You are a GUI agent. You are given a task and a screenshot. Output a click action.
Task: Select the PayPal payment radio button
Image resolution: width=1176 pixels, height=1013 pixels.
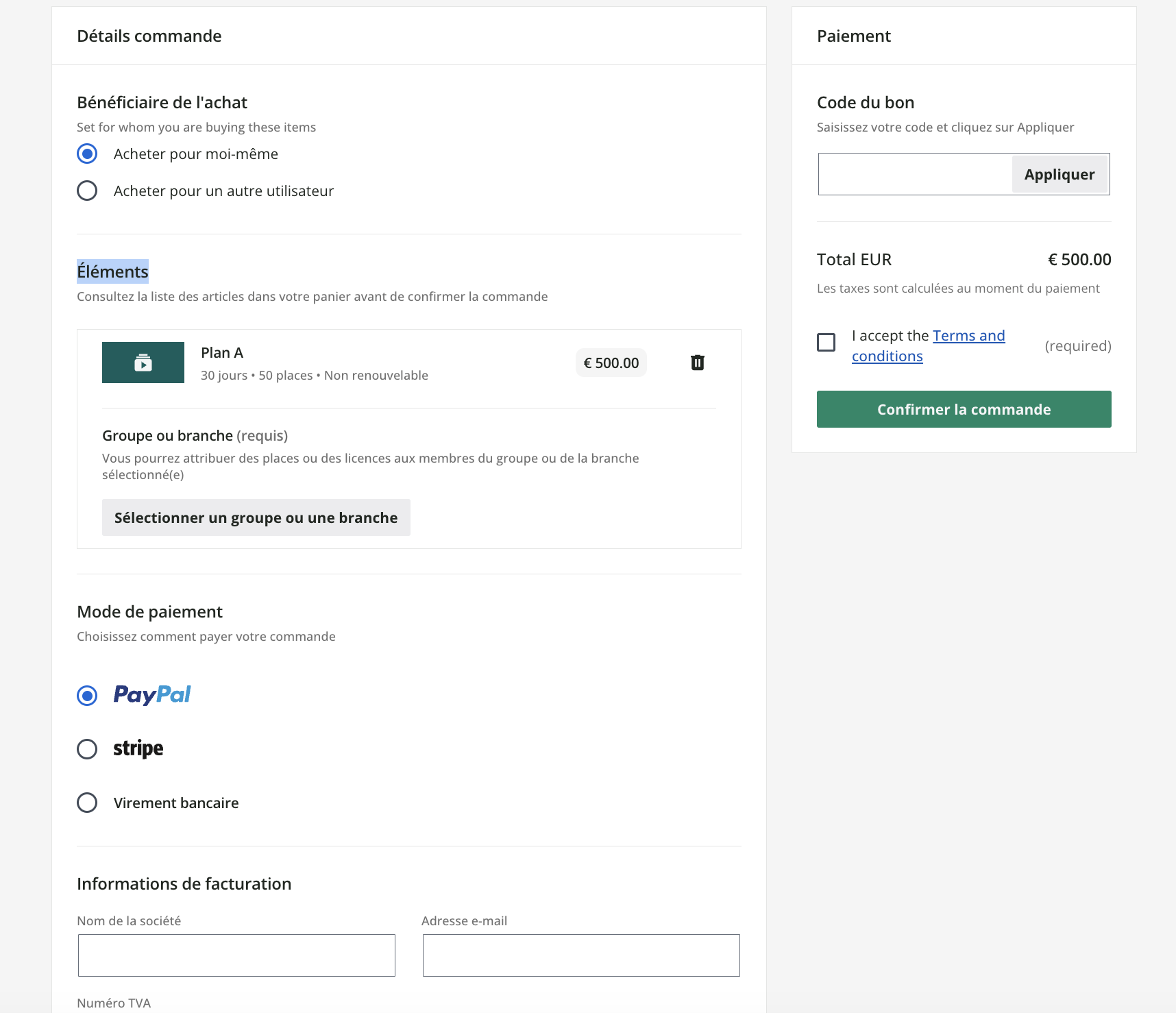(87, 696)
